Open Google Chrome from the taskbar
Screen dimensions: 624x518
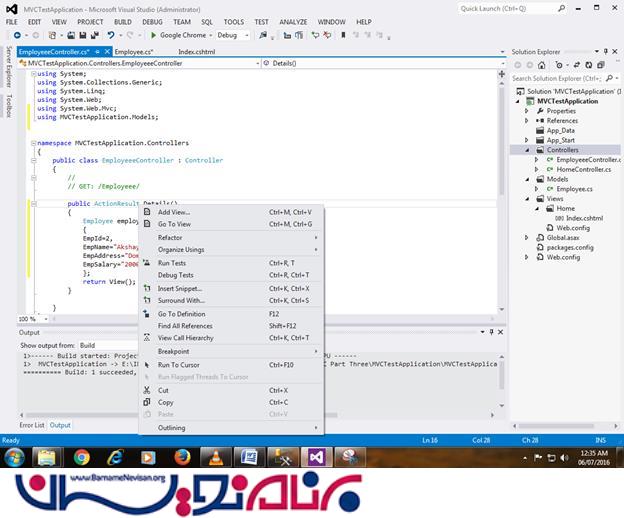point(81,457)
